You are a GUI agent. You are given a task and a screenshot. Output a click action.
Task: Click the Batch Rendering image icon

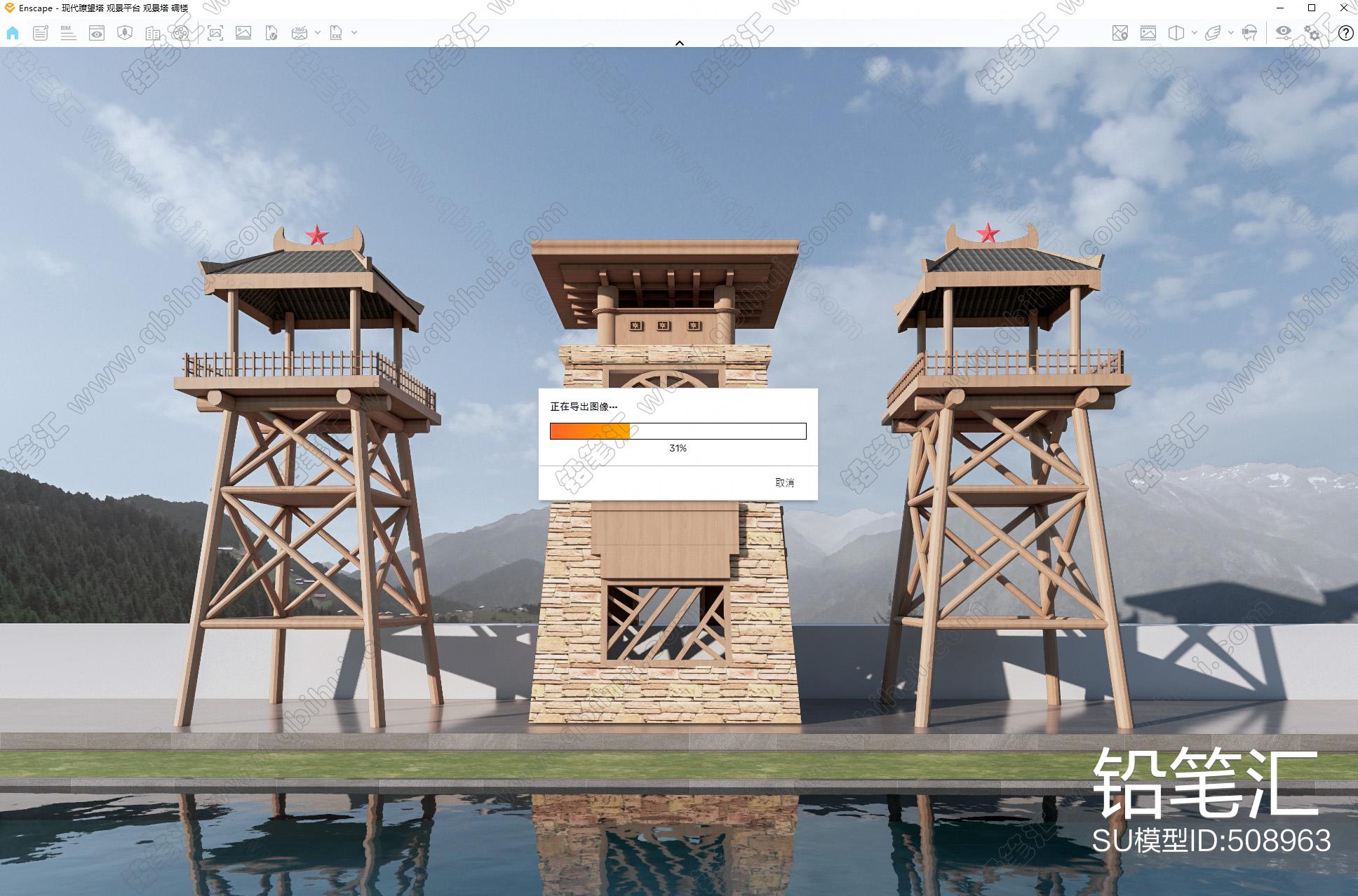point(243,33)
